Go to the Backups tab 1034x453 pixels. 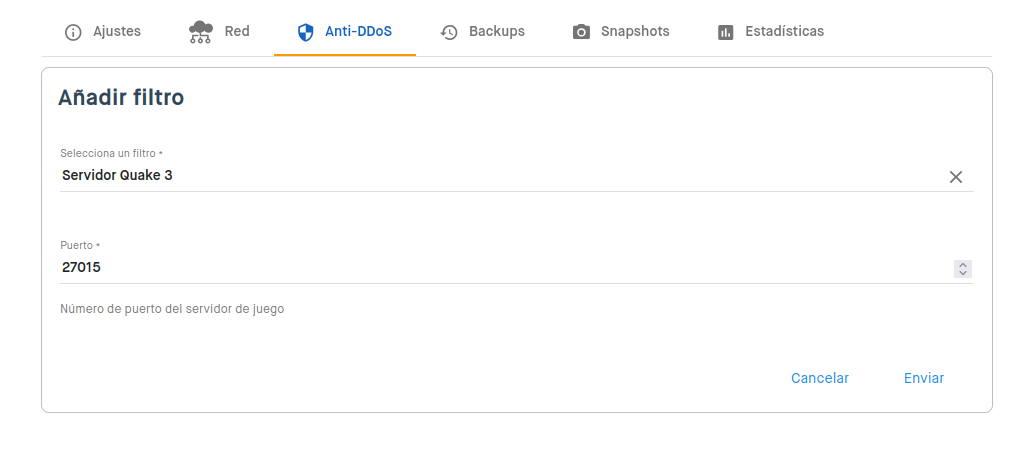point(497,31)
